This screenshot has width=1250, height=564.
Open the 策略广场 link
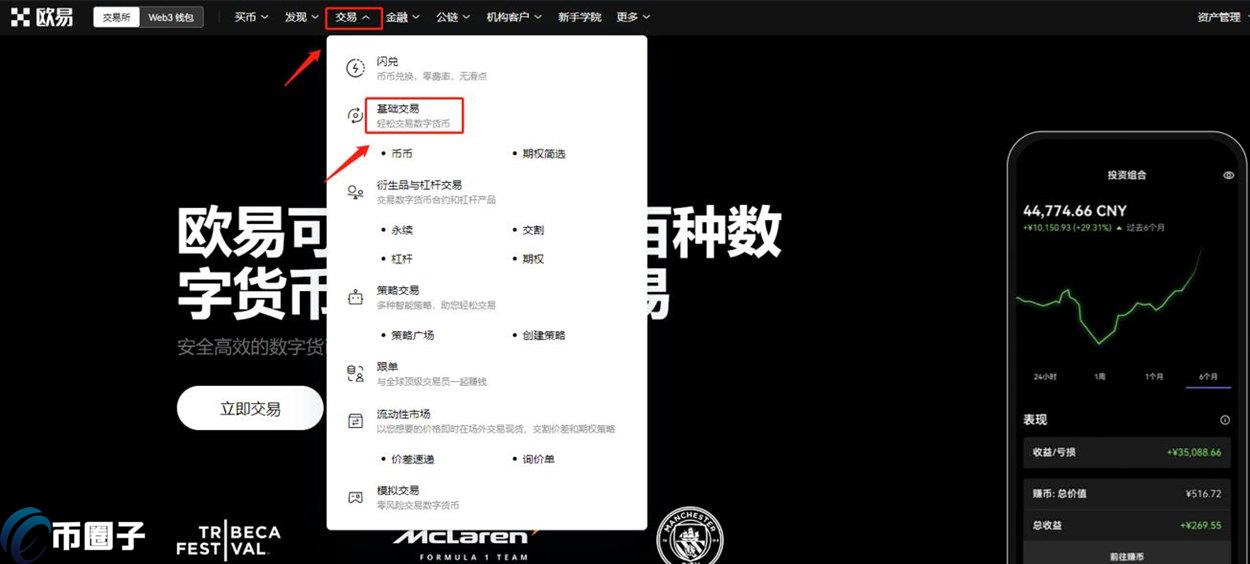(x=412, y=335)
